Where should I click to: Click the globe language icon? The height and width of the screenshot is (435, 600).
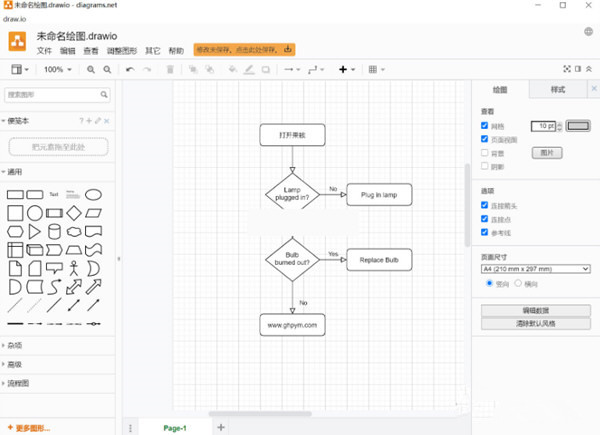(x=588, y=31)
